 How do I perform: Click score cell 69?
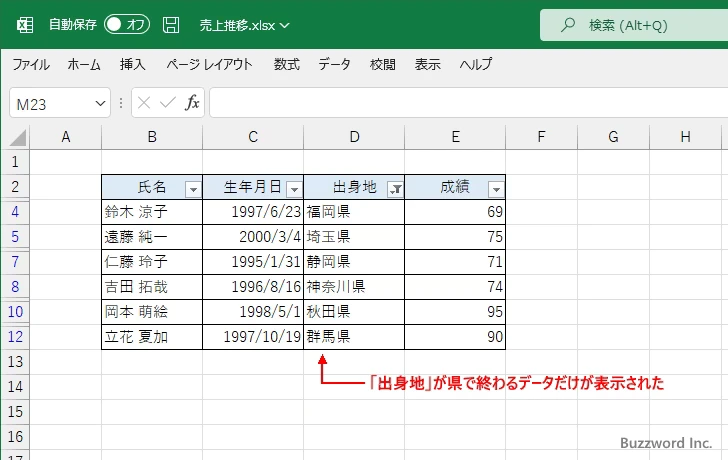[x=455, y=212]
